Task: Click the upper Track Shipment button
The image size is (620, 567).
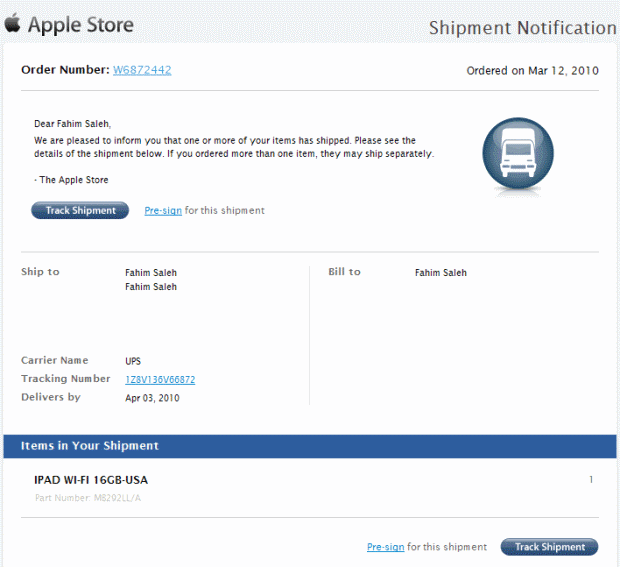Action: click(x=80, y=210)
